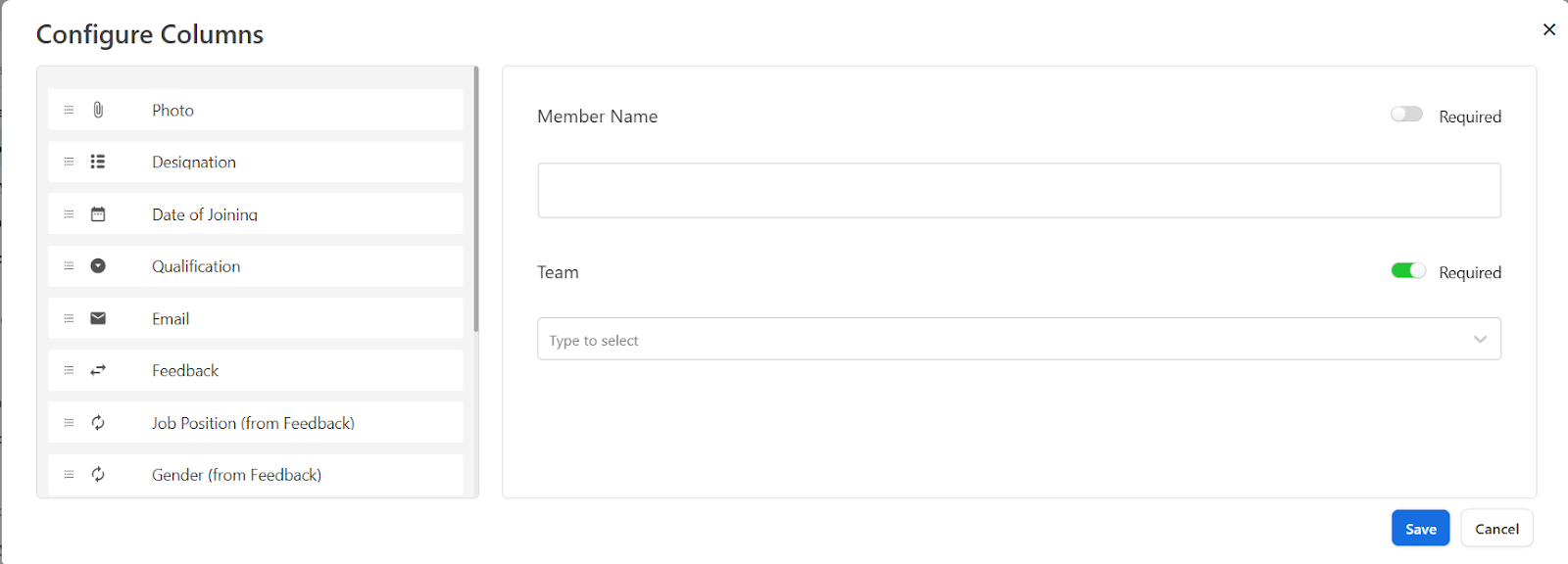Click the dropdown circle icon beside Qualification
The image size is (1568, 564).
click(98, 265)
